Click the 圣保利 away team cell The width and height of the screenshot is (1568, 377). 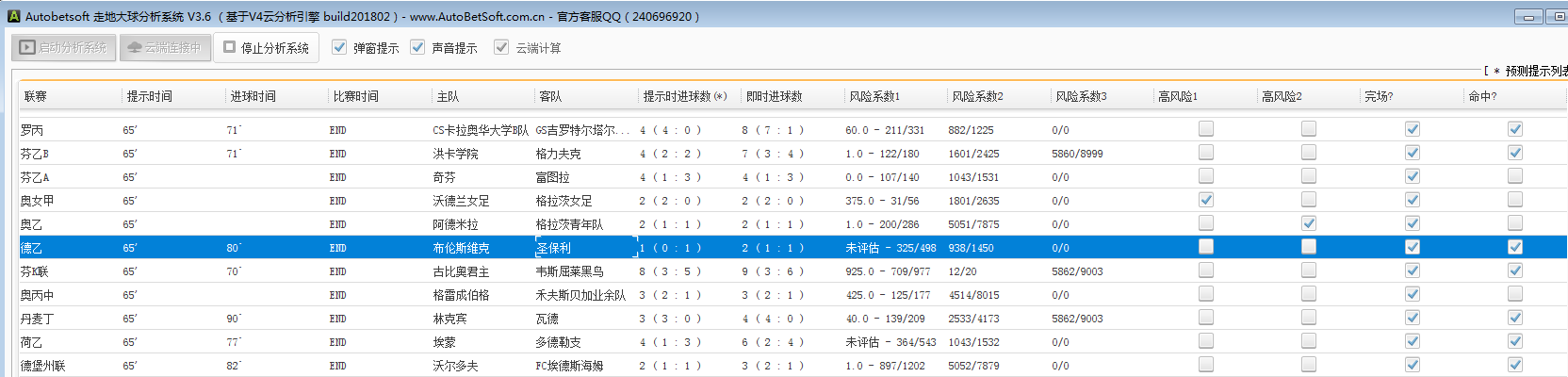554,248
